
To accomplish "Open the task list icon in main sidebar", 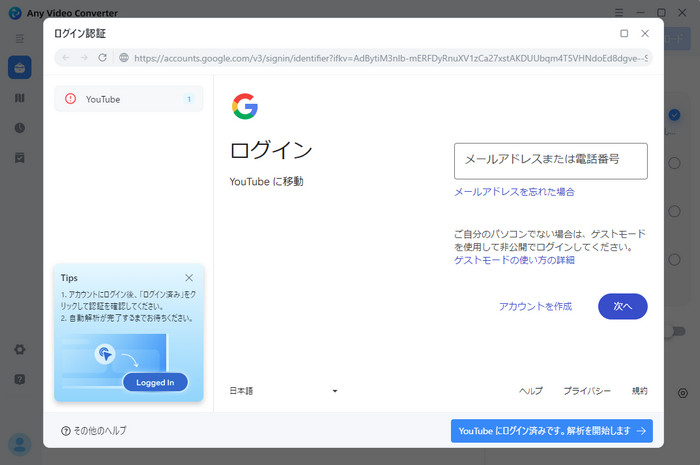I will [20, 158].
